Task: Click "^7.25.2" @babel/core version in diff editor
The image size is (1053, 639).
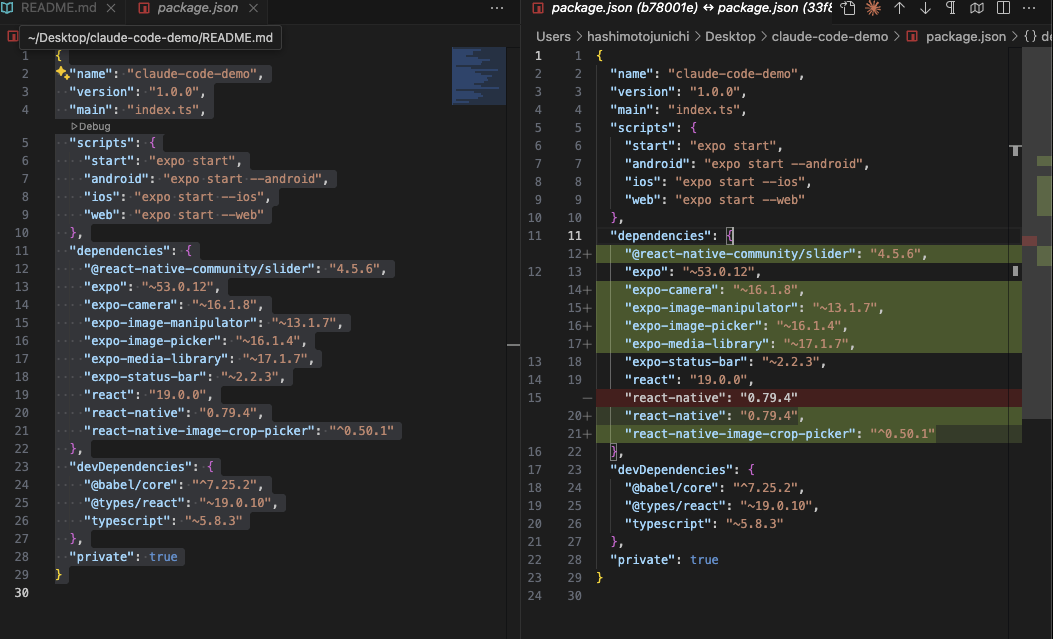Action: pyautogui.click(x=766, y=488)
